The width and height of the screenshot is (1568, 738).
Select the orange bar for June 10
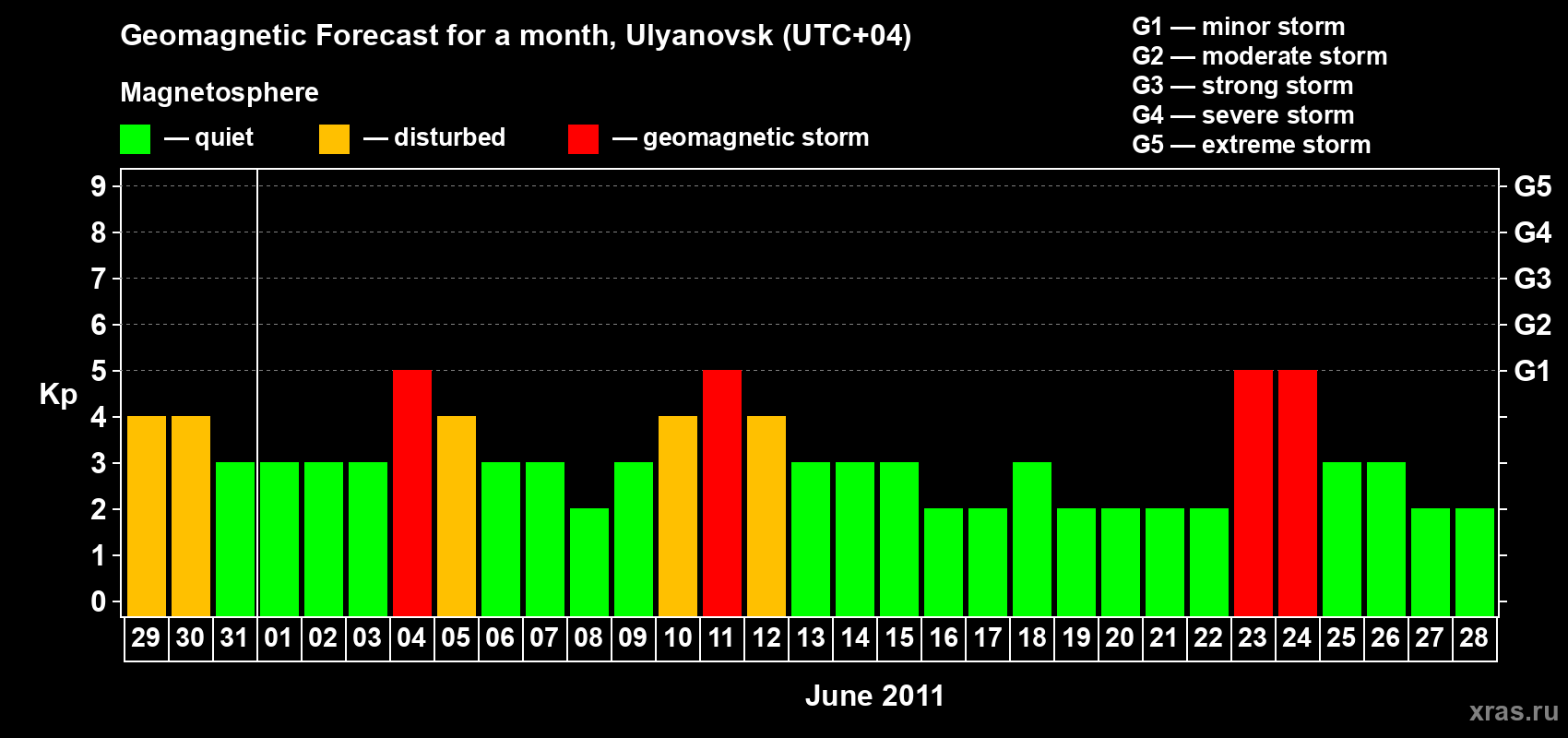click(678, 516)
